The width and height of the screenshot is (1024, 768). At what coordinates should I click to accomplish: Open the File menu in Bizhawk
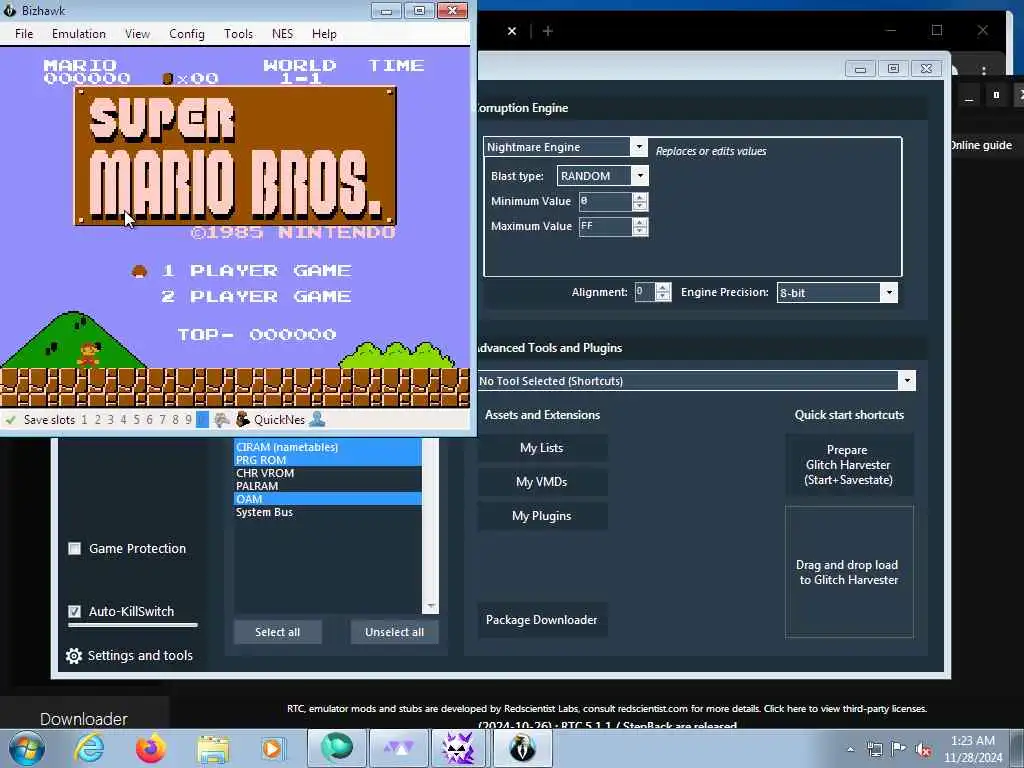click(24, 34)
